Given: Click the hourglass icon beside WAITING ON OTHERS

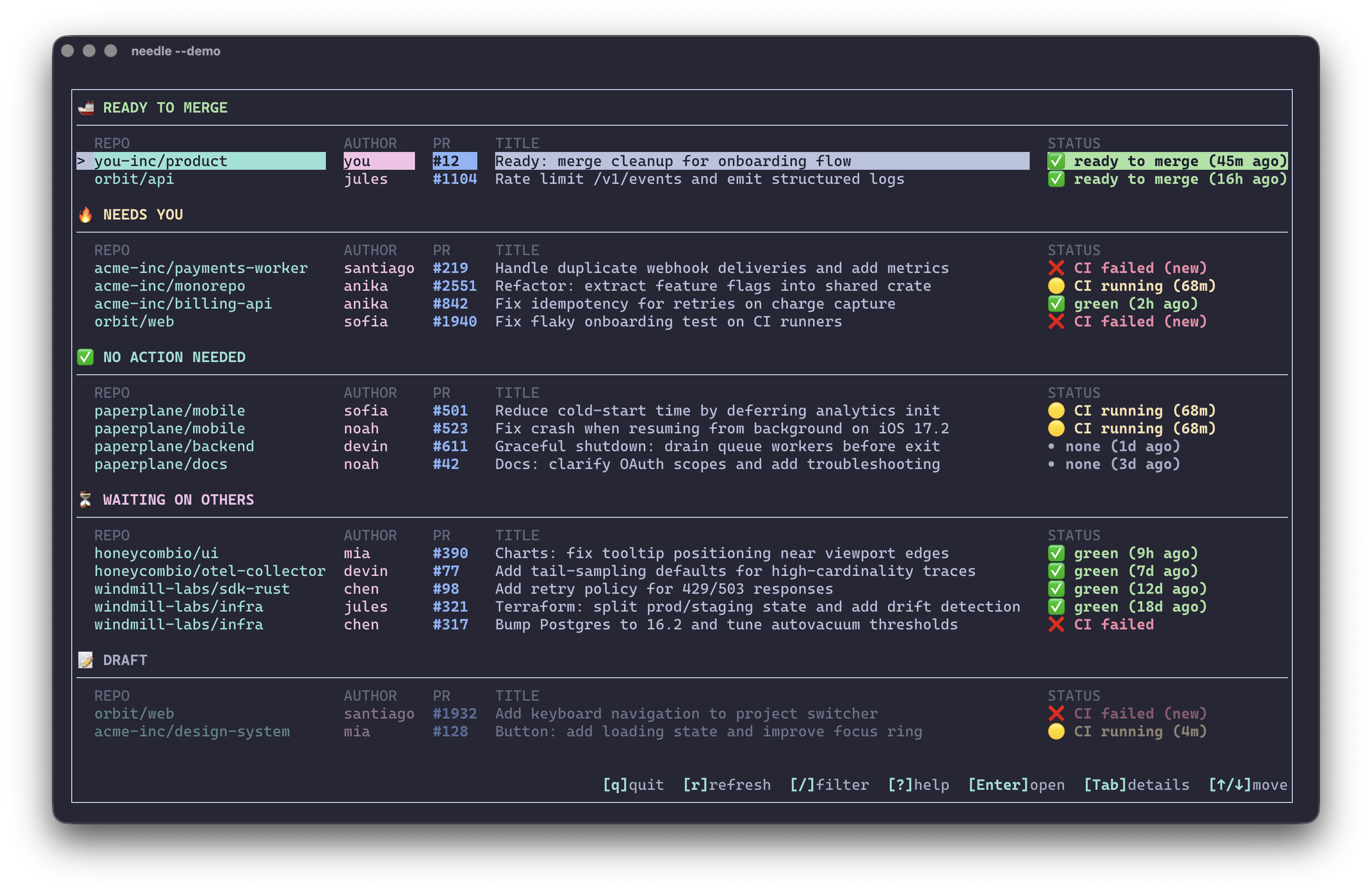Looking at the screenshot, I should [85, 499].
